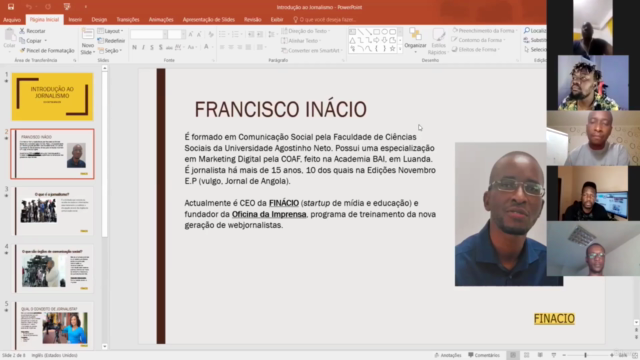Toggle underline S formatting
This screenshot has height=360, width=640.
152,47
